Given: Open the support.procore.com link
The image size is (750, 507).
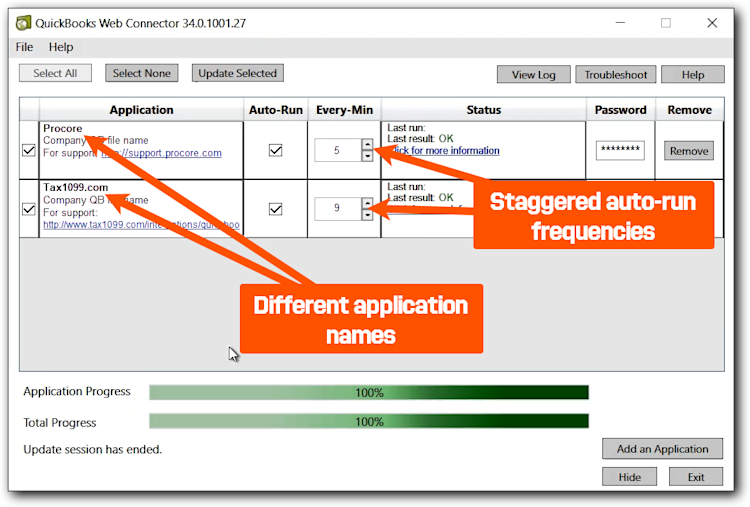Looking at the screenshot, I should click(x=162, y=153).
